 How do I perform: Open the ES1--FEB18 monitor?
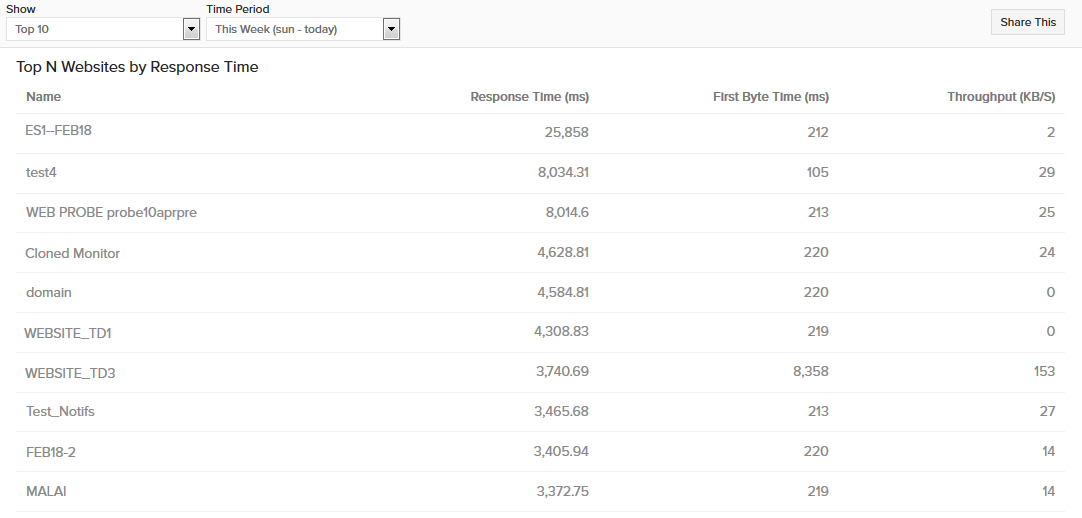[58, 130]
